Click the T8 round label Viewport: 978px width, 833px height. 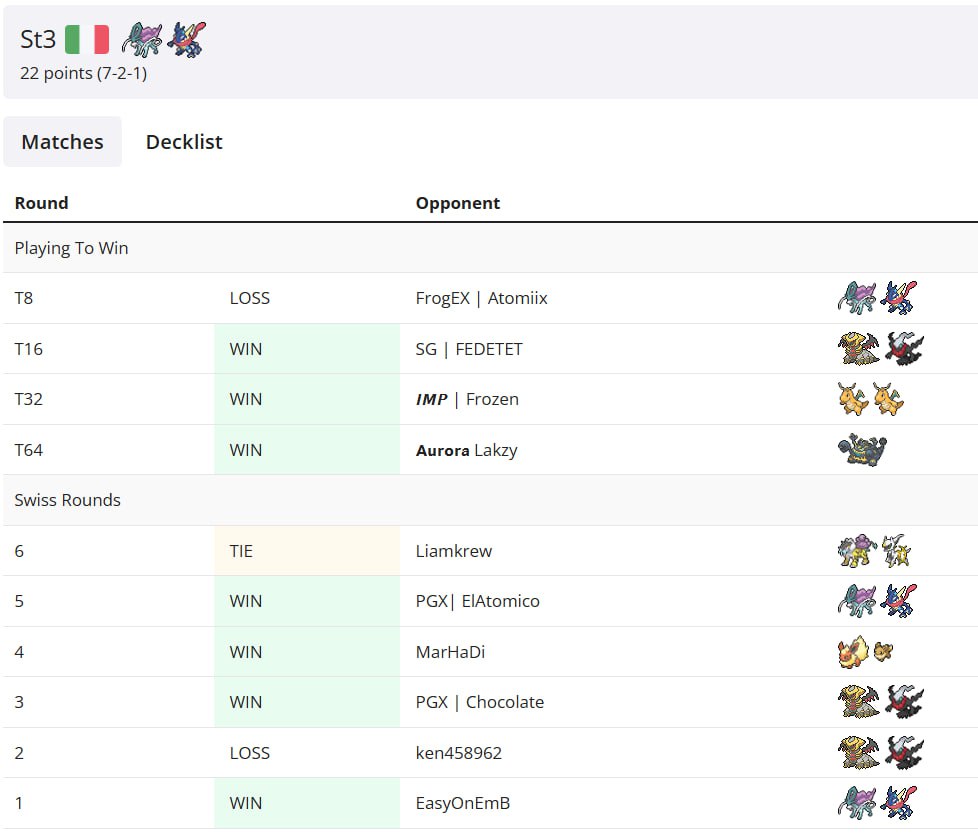[x=24, y=298]
